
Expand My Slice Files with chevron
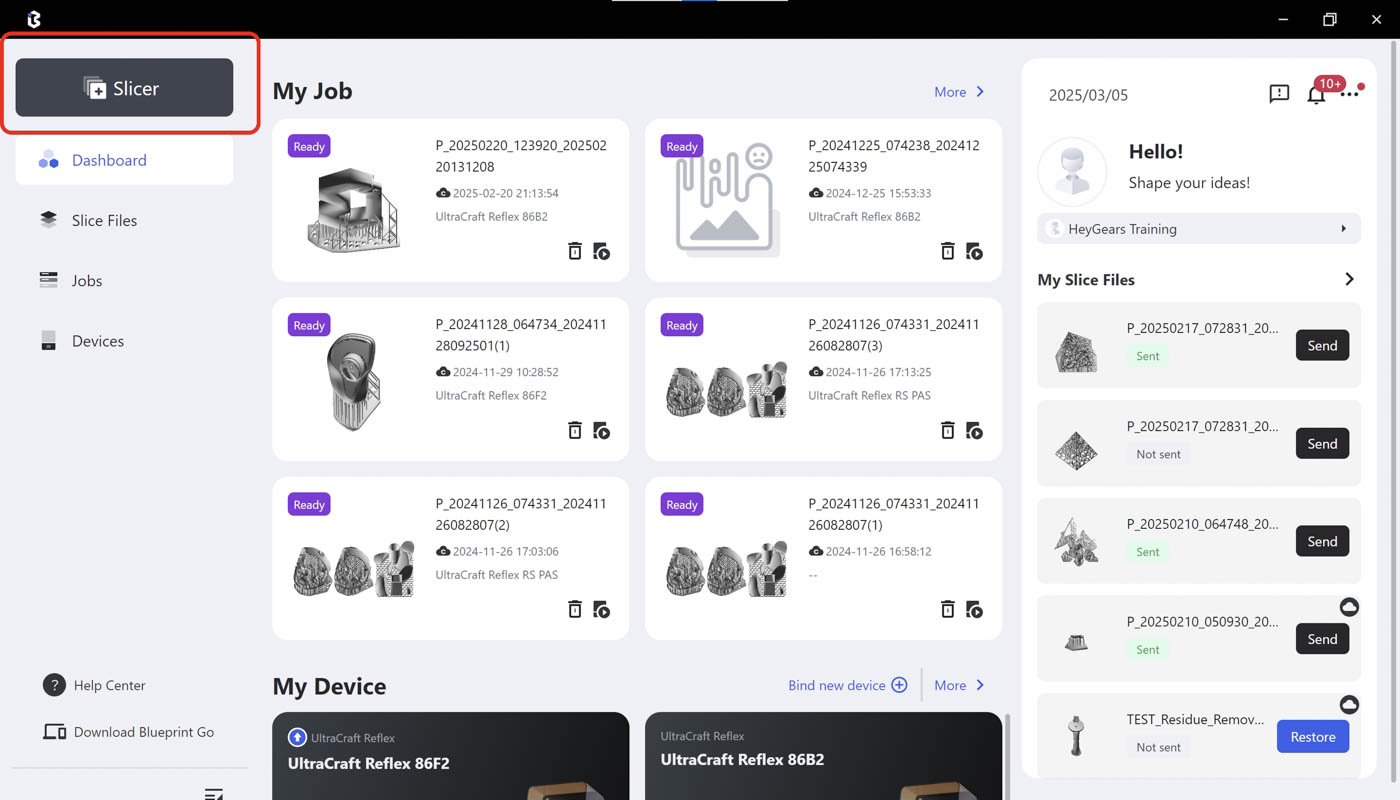click(1349, 279)
